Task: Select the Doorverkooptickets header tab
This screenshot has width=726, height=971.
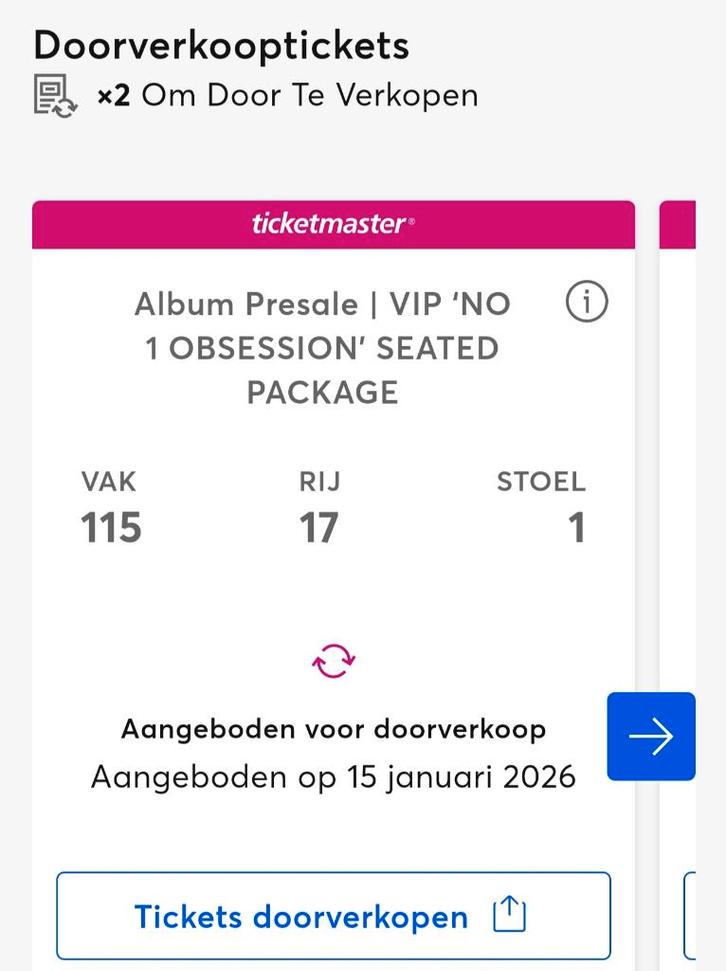Action: [x=221, y=44]
